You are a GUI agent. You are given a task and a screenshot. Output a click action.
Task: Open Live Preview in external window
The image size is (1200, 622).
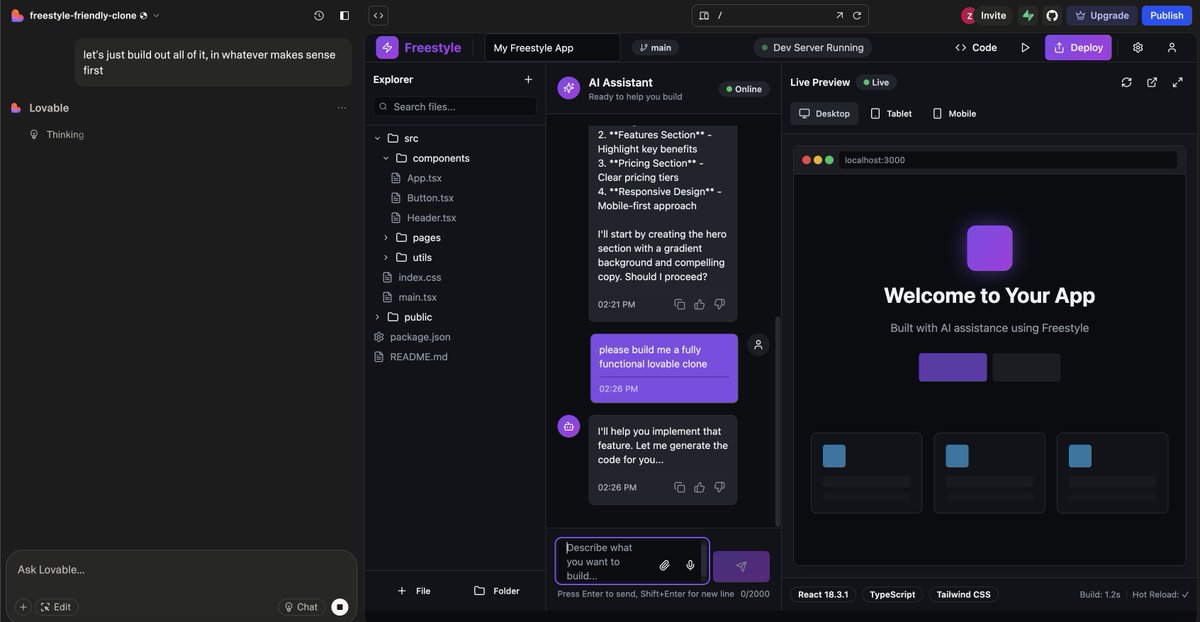point(1152,82)
